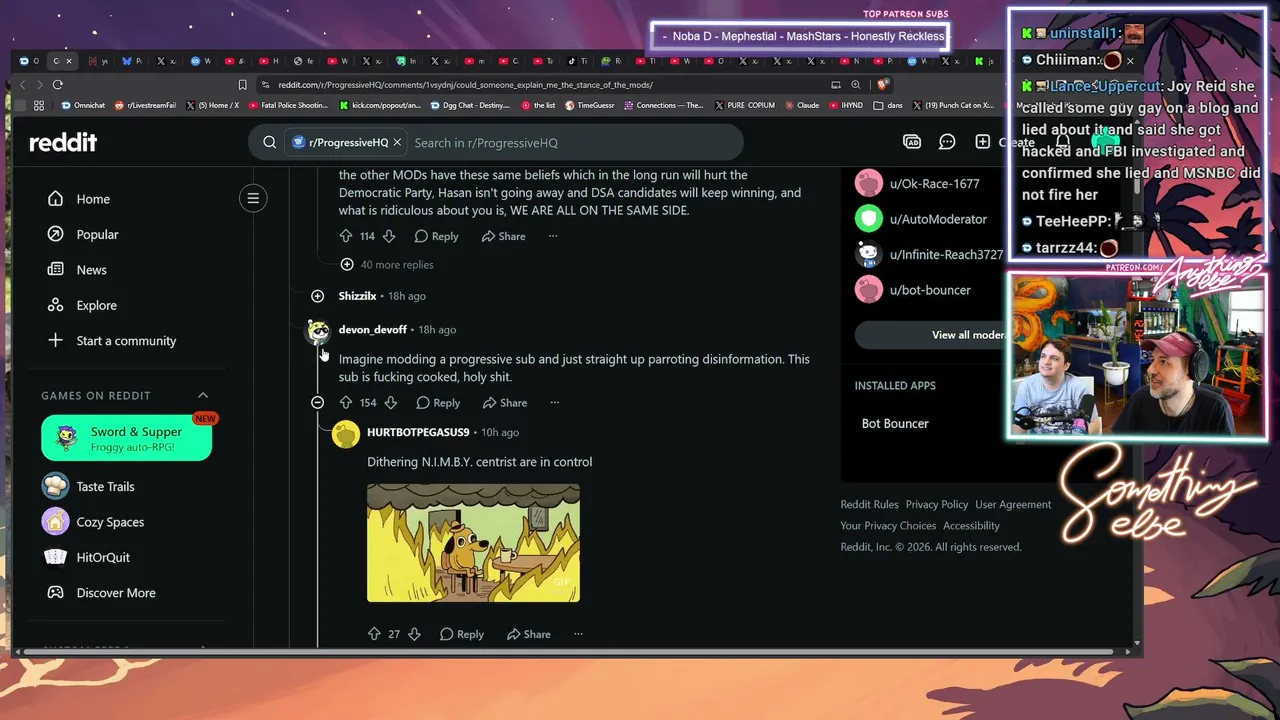Open HURTBOTPEGASUS9 username link
Image resolution: width=1280 pixels, height=720 pixels.
coord(418,433)
